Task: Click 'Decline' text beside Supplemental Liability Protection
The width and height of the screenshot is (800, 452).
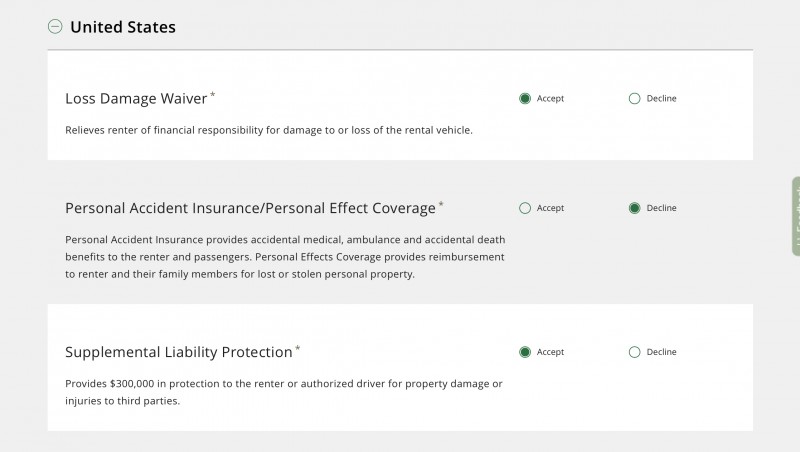Action: tap(661, 352)
